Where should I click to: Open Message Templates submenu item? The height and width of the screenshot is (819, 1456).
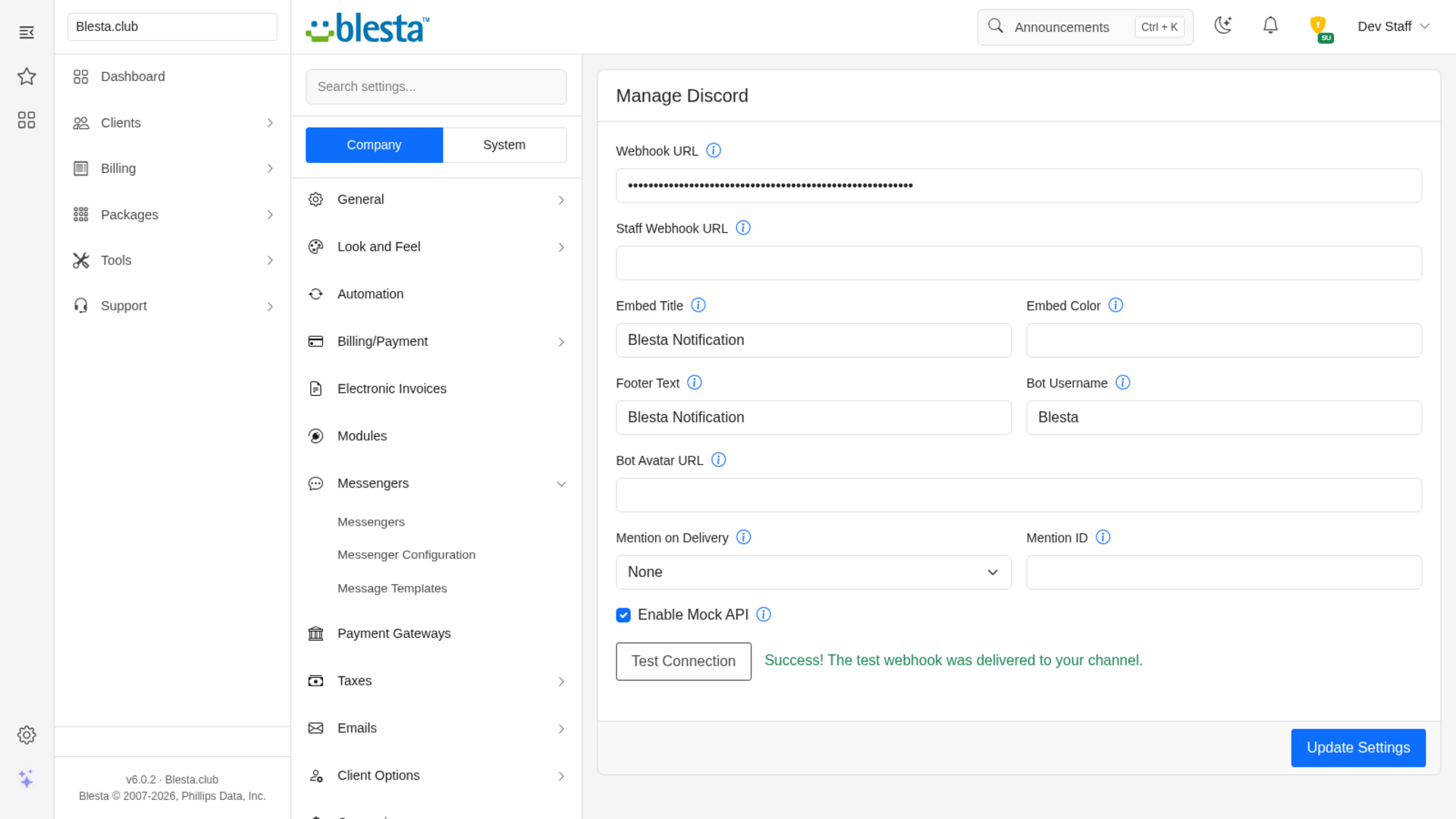(392, 588)
